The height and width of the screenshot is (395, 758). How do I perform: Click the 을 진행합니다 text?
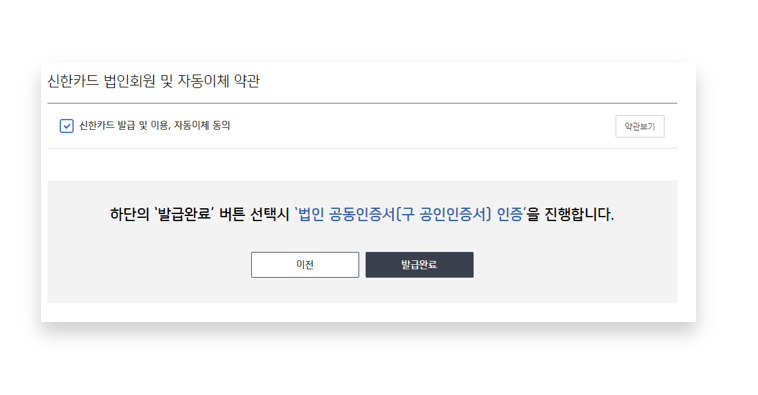pyautogui.click(x=570, y=214)
